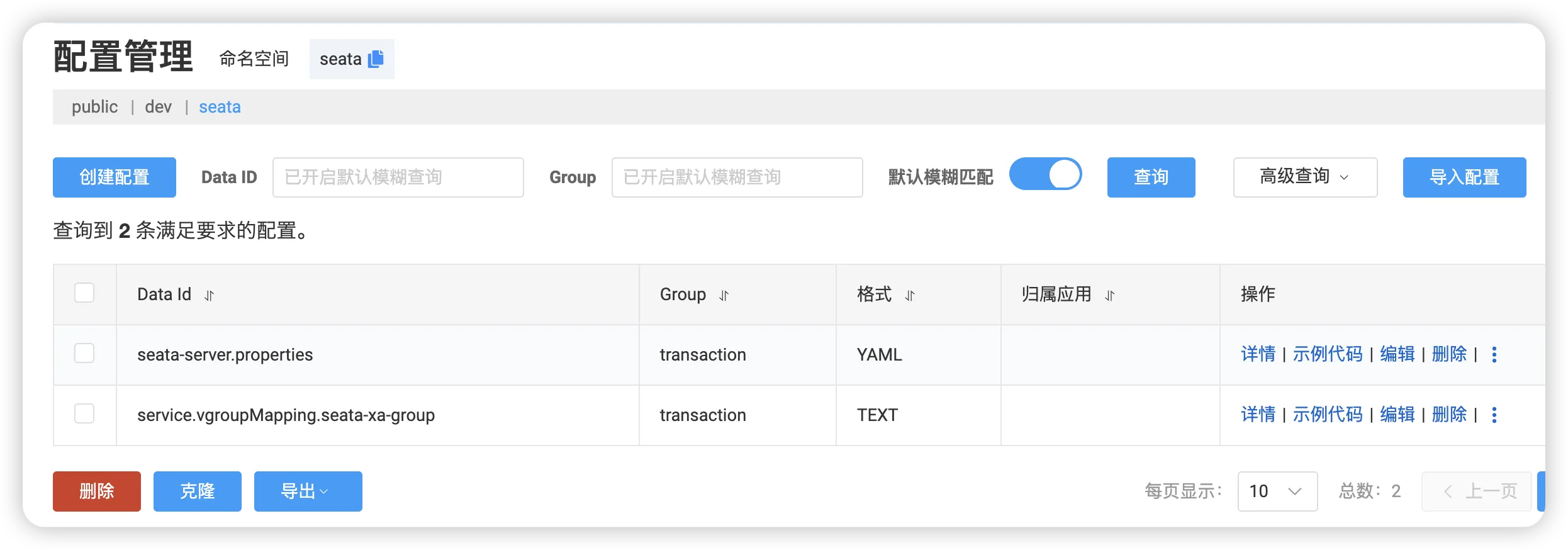Copy the seata namespace ID icon

click(376, 59)
